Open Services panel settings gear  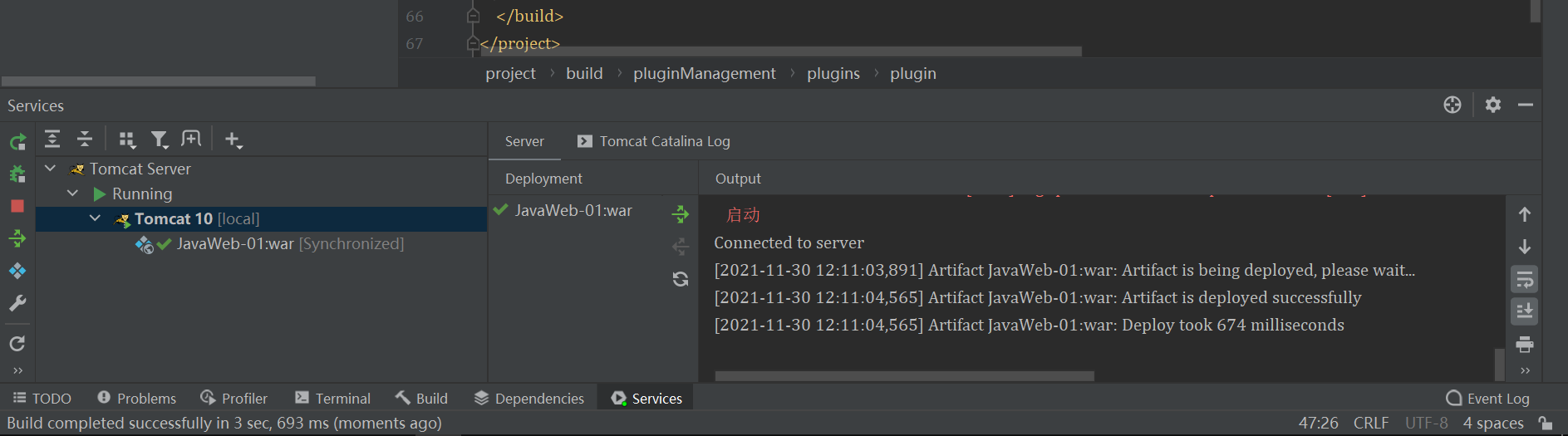tap(1493, 105)
